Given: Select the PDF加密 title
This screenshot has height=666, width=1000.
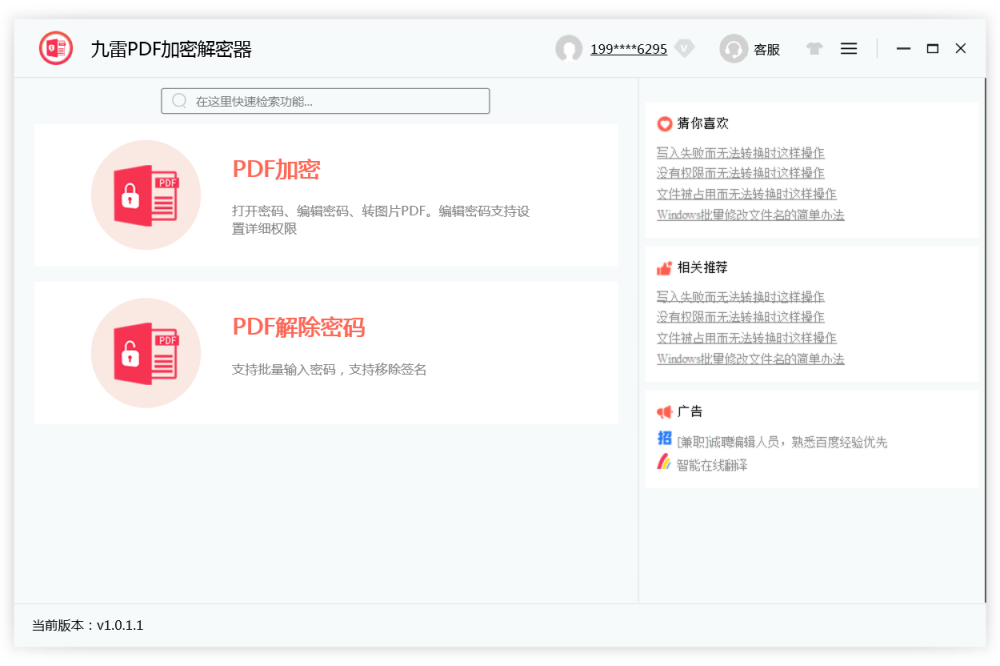Looking at the screenshot, I should [x=276, y=170].
